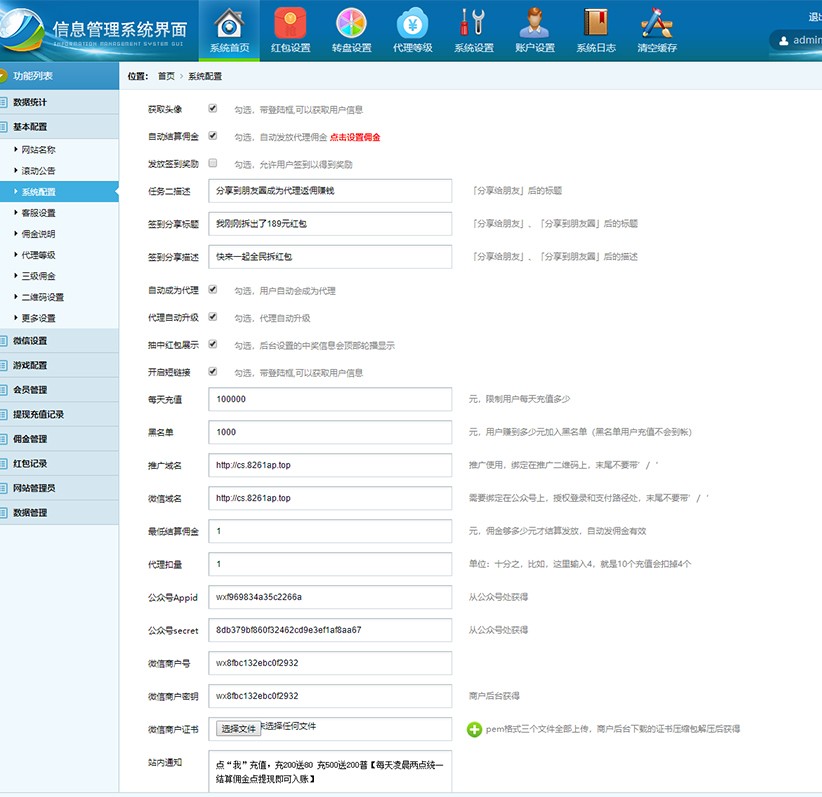The image size is (822, 797).
Task: Click 选择文件 button for certificate
Action: (x=238, y=729)
